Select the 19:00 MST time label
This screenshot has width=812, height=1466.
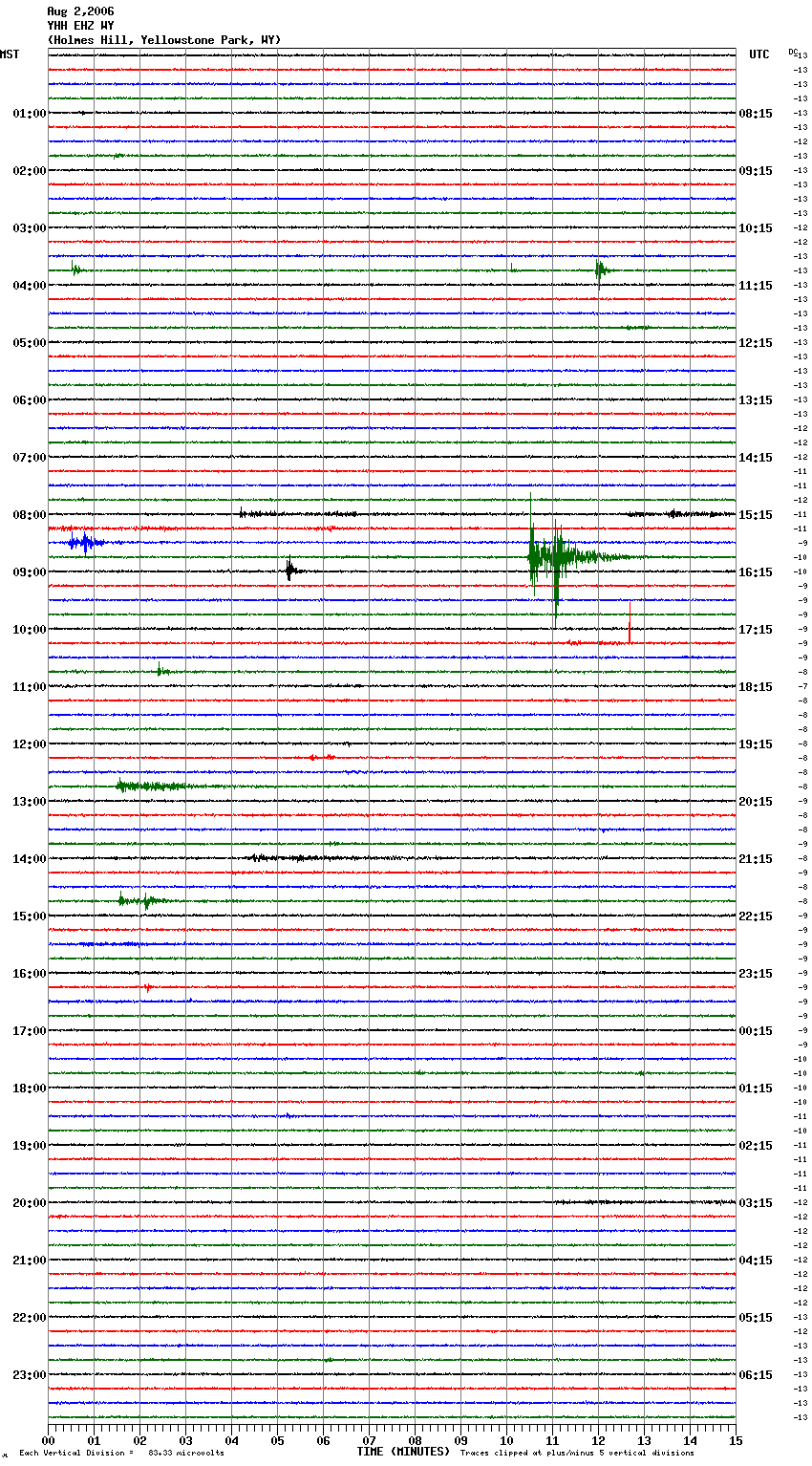(x=30, y=1146)
